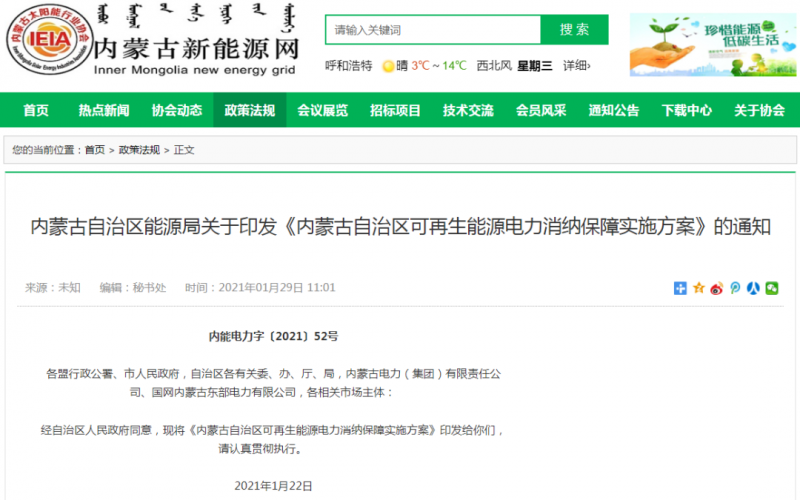
Task: Open 协会动态 association news menu
Action: pyautogui.click(x=177, y=110)
